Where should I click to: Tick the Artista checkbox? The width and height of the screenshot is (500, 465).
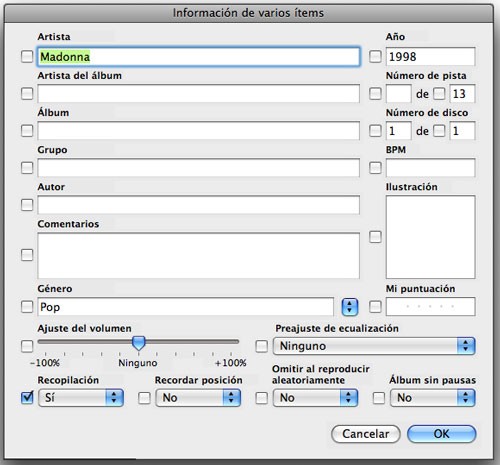27,56
